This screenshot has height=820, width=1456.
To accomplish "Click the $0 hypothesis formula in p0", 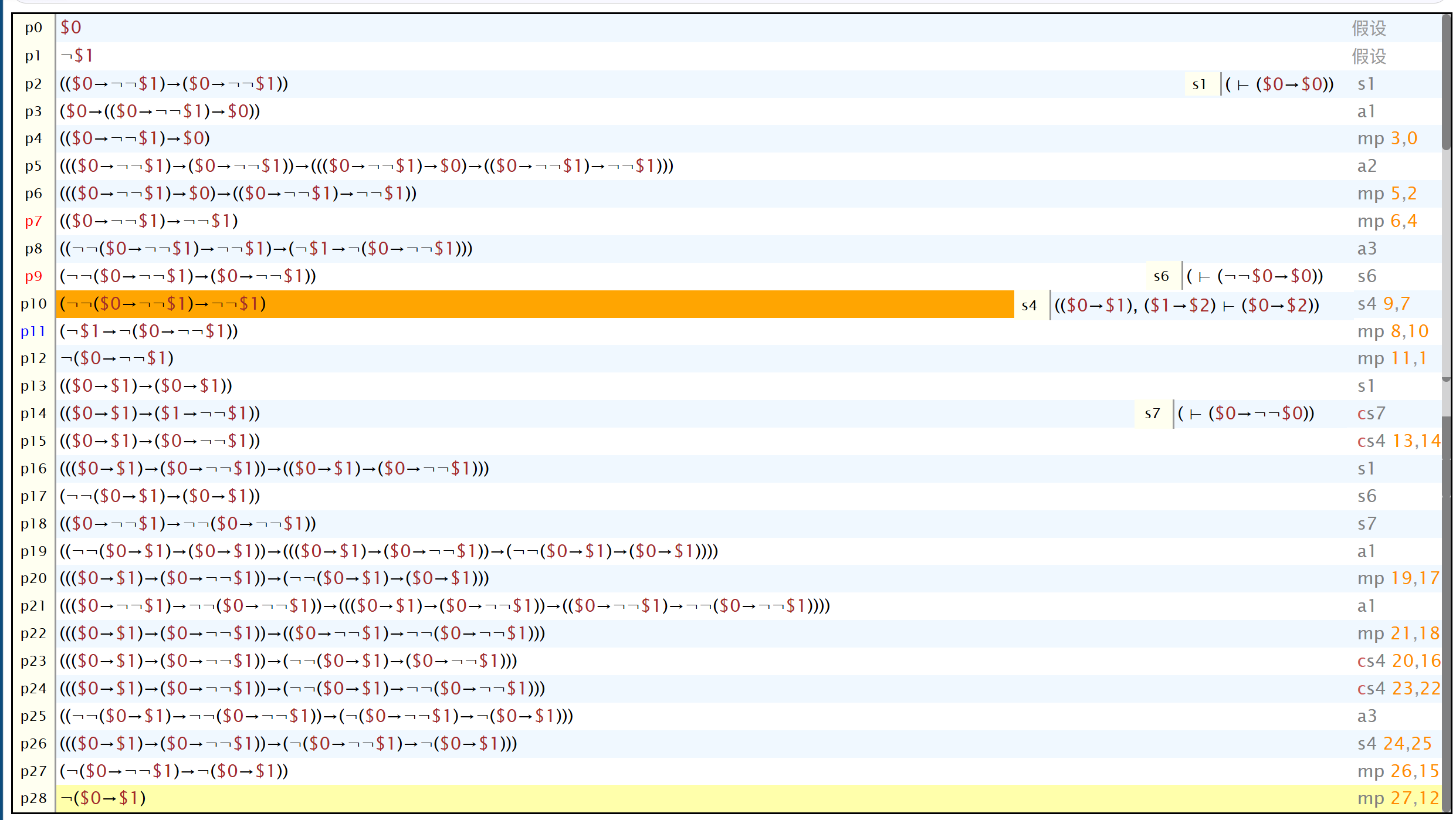I will 71,28.
